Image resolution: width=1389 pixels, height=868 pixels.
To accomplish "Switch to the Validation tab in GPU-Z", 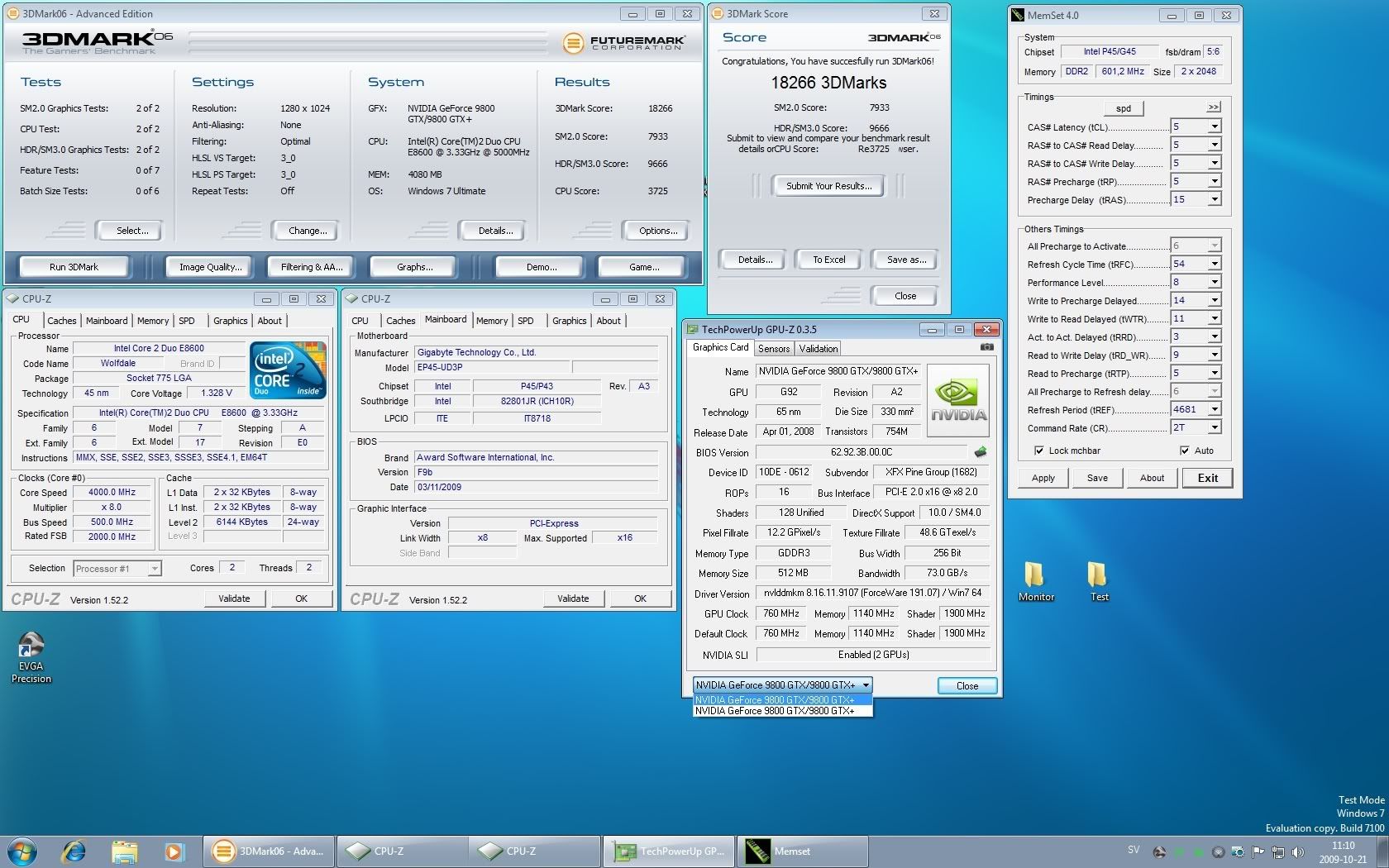I will click(x=819, y=349).
